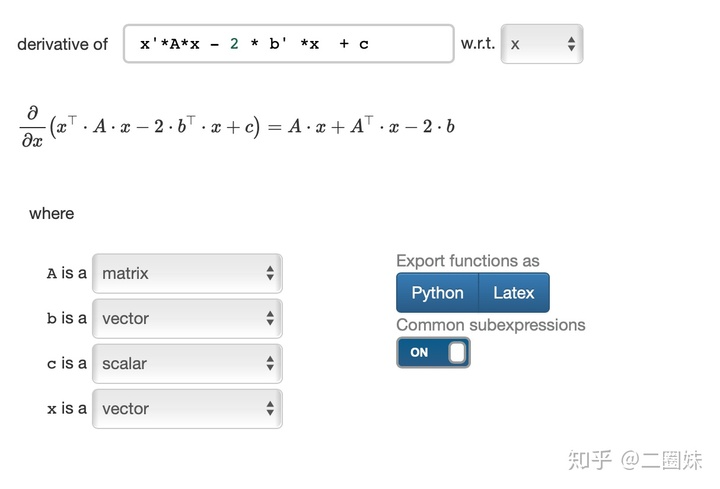This screenshot has height=489, width=720.
Task: Click the derivative result A·x + Aᵀ·x − 2·b
Action: [x=371, y=127]
